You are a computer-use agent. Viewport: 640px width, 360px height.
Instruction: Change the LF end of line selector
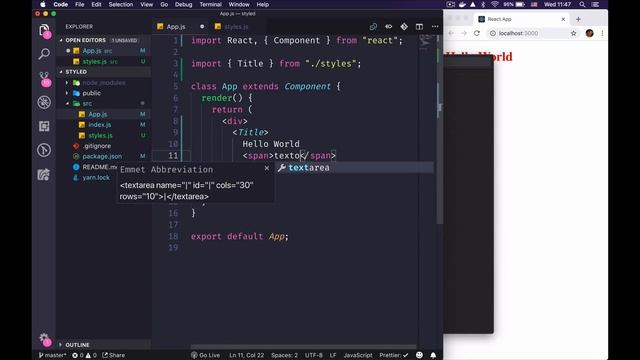333,355
